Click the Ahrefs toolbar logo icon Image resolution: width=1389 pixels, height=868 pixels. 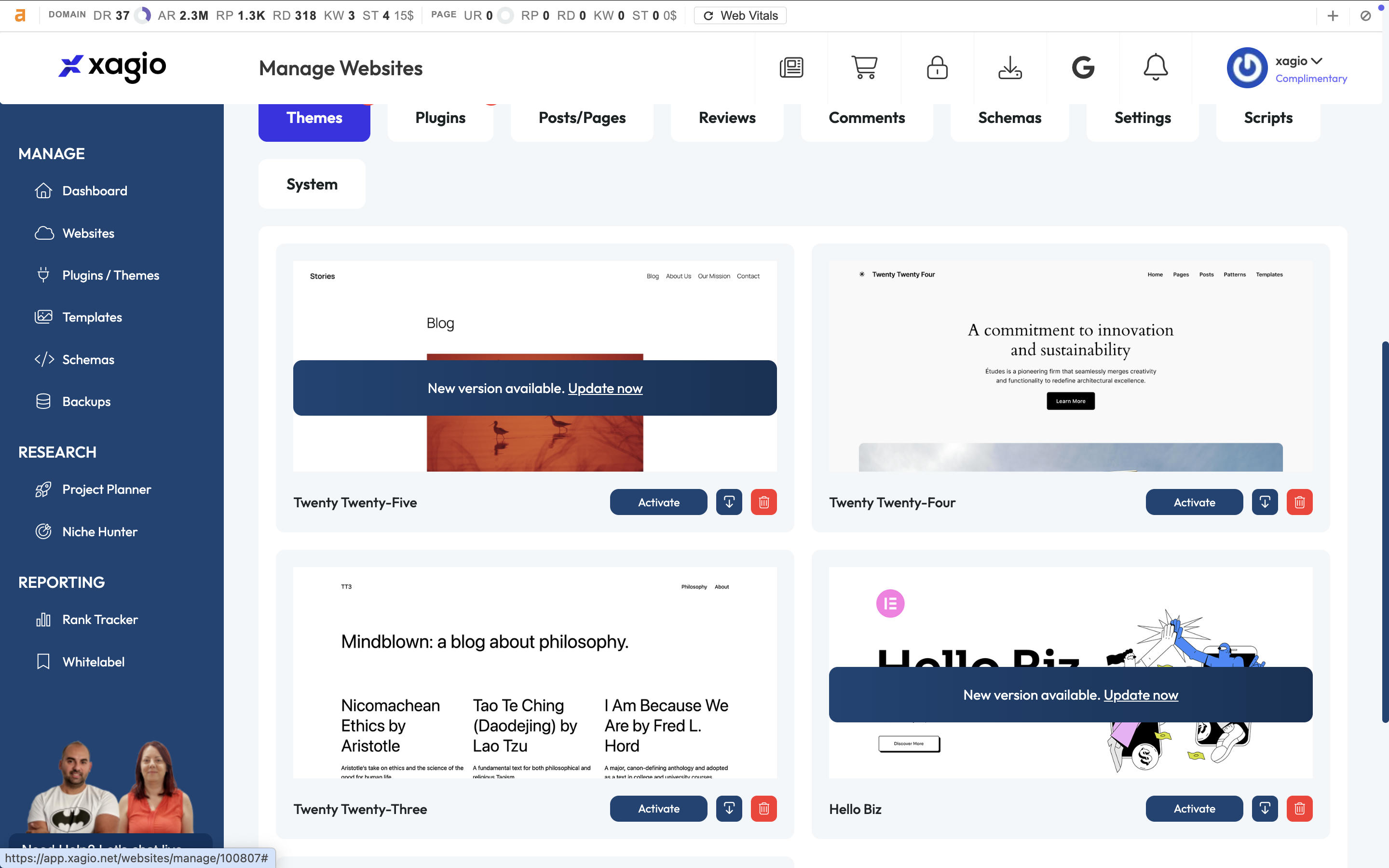pyautogui.click(x=20, y=15)
